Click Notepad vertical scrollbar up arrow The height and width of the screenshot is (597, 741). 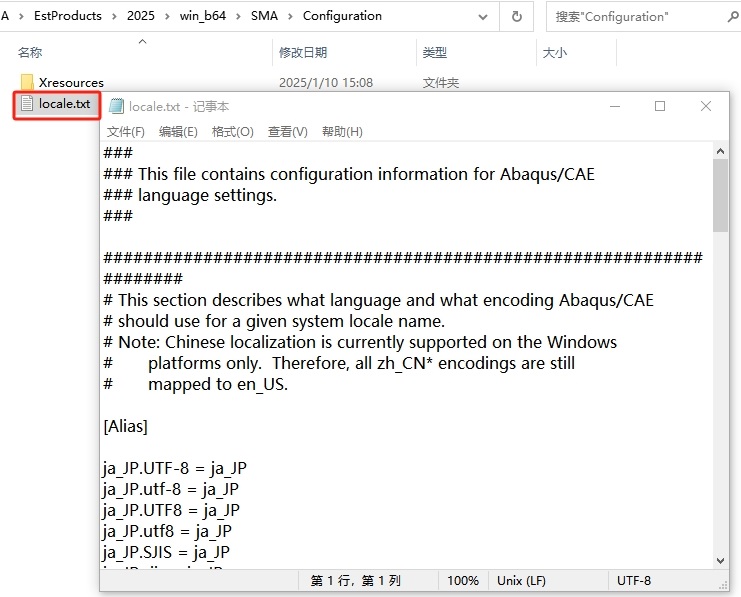point(720,151)
